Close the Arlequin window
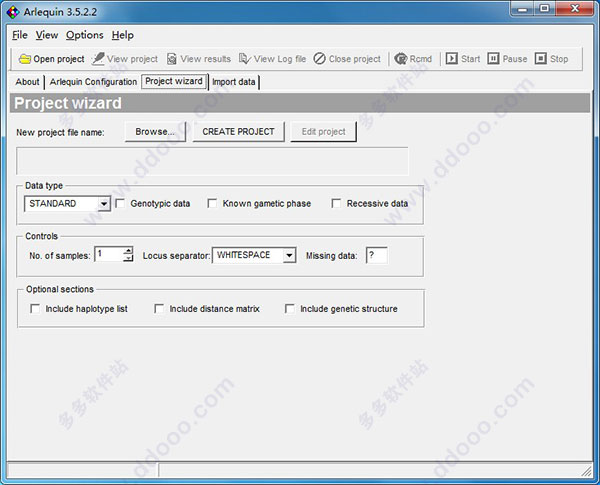 coord(575,9)
